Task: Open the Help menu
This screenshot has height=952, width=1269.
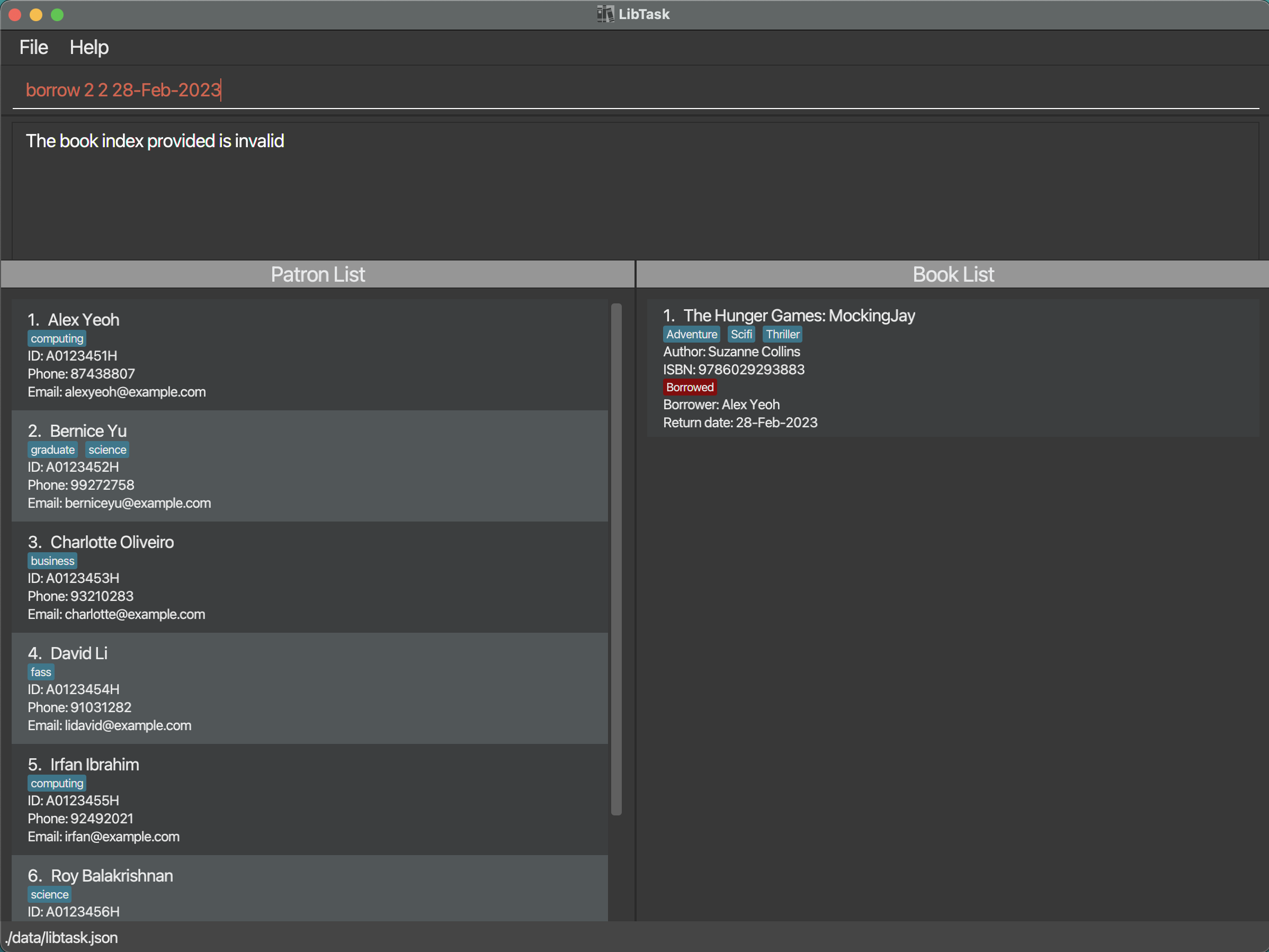Action: 89,47
